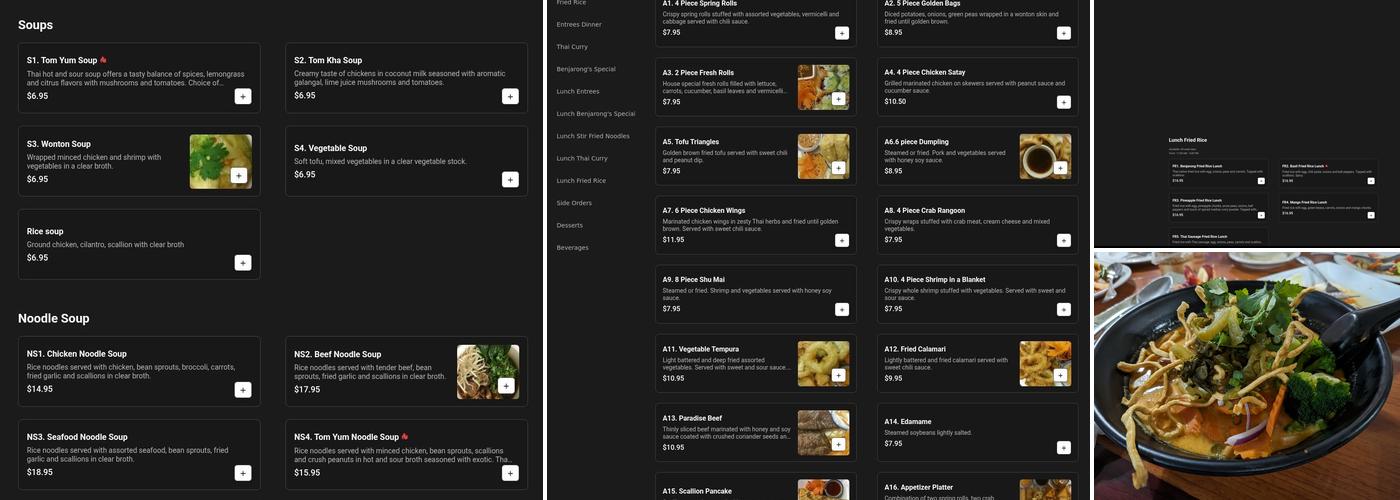Select Side Orders category
Image resolution: width=1400 pixels, height=500 pixels.
click(x=574, y=203)
